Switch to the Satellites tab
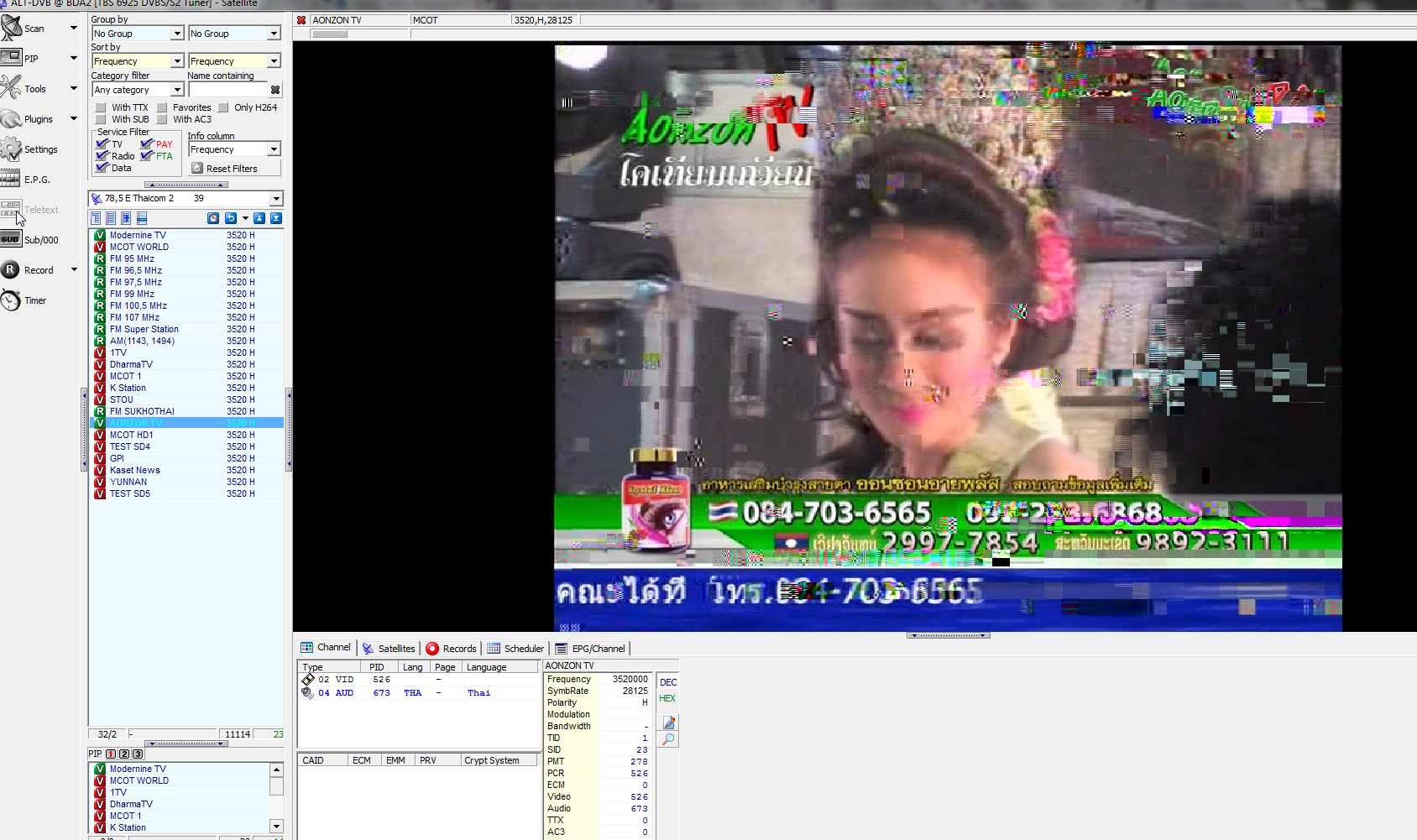This screenshot has height=840, width=1417. click(x=388, y=648)
